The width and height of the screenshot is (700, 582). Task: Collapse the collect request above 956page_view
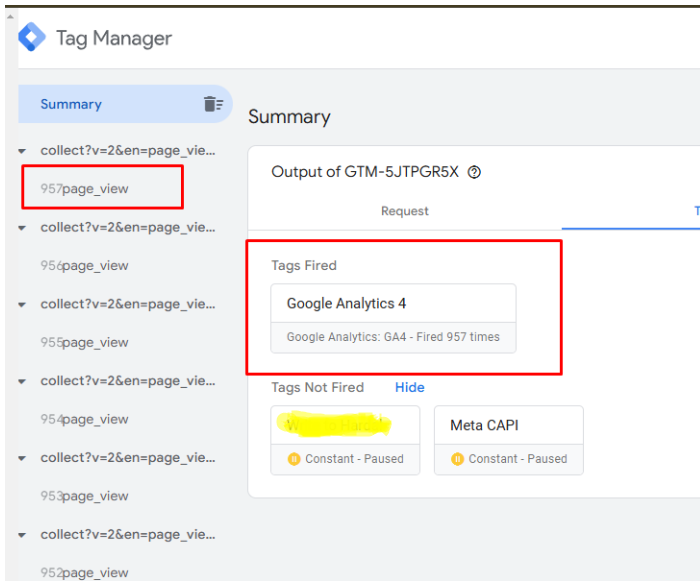coord(21,228)
